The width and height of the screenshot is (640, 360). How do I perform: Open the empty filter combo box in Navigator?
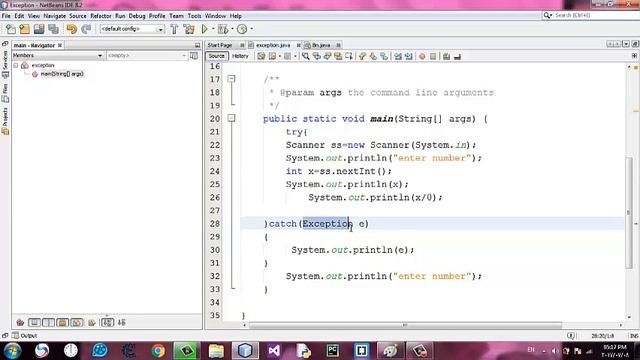click(147, 56)
